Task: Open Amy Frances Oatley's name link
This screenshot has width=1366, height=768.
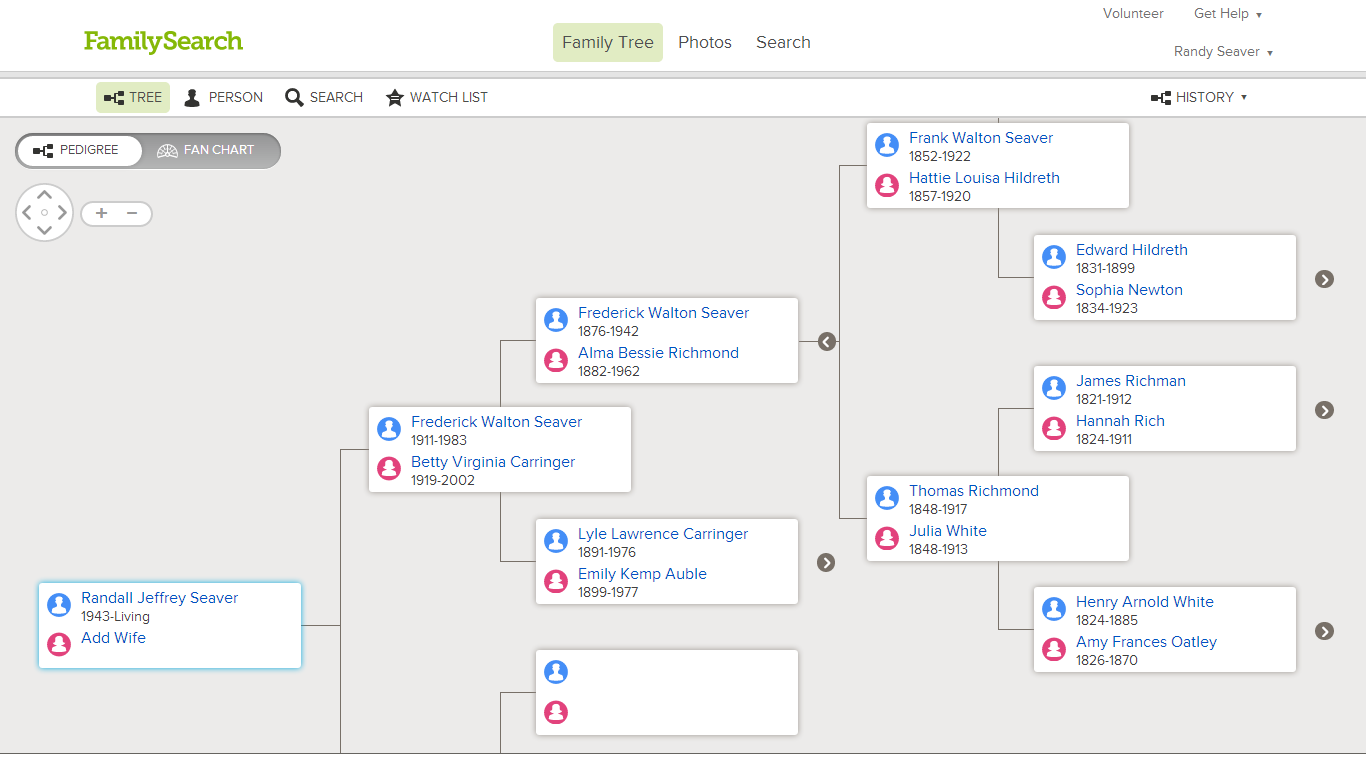Action: pyautogui.click(x=1146, y=642)
